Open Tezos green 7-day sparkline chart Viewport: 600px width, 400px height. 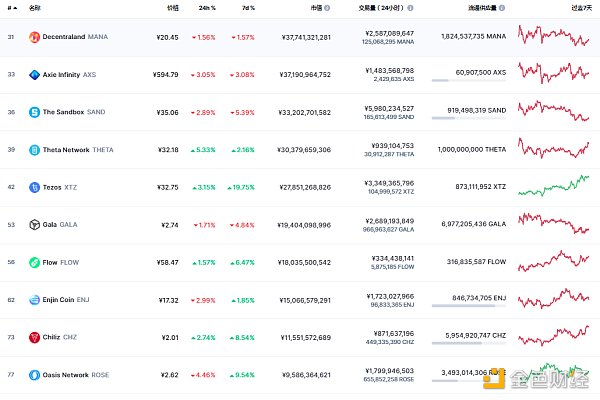pos(554,186)
